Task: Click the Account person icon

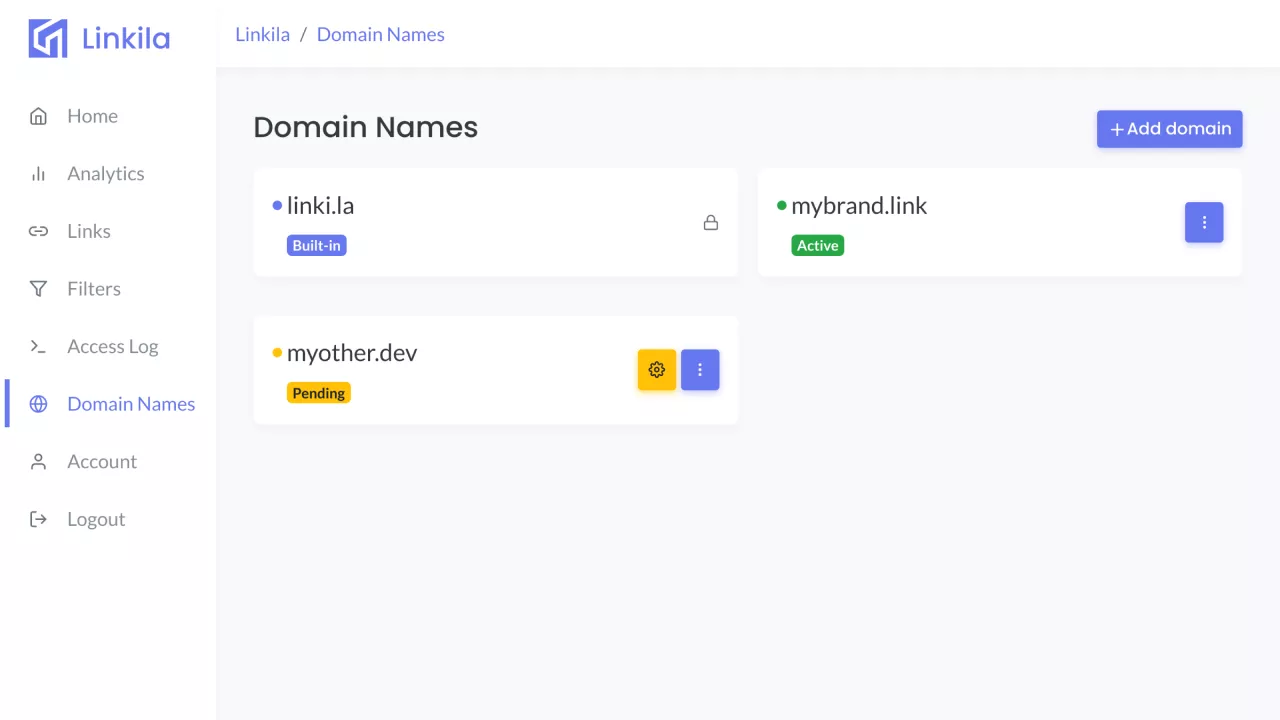Action: pos(38,462)
